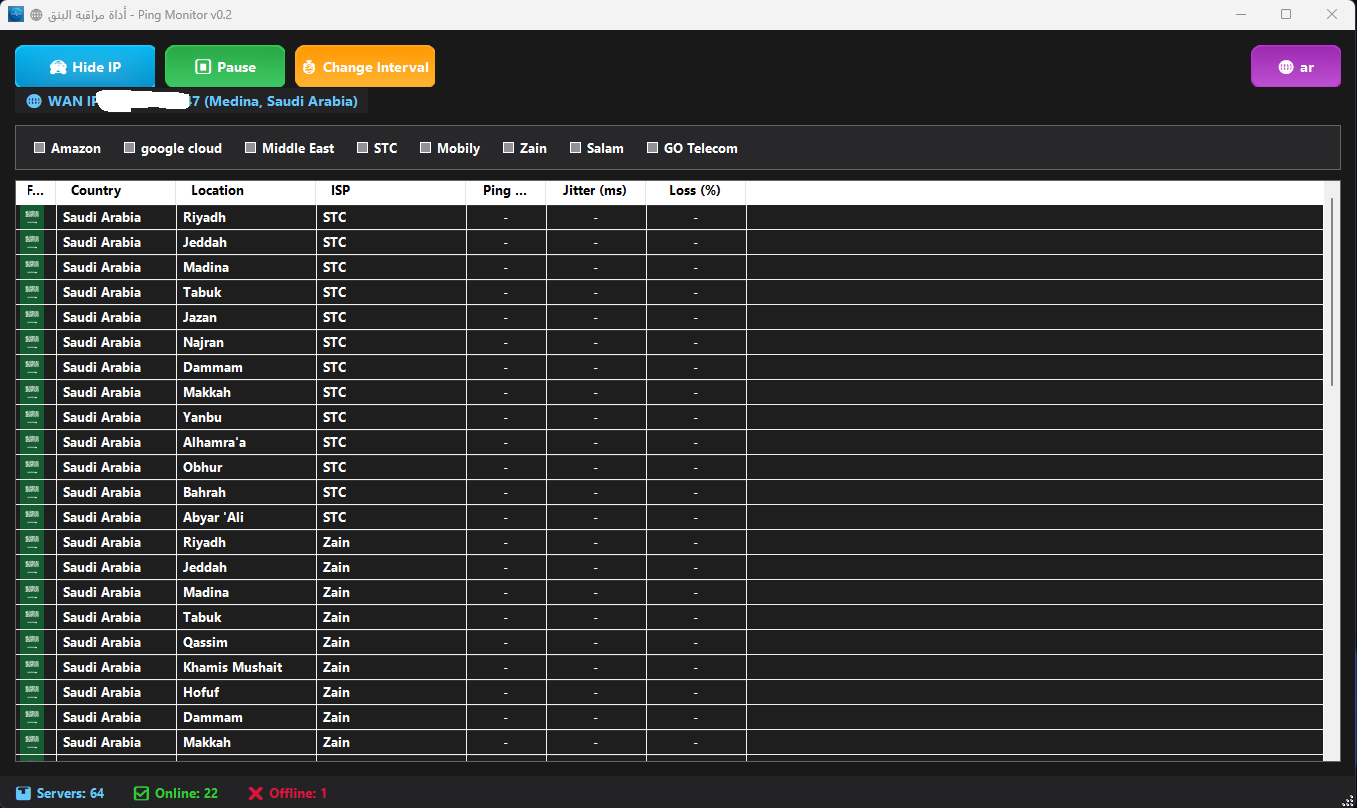The image size is (1357, 808).
Task: Click the Loss (%) column header
Action: tap(696, 191)
